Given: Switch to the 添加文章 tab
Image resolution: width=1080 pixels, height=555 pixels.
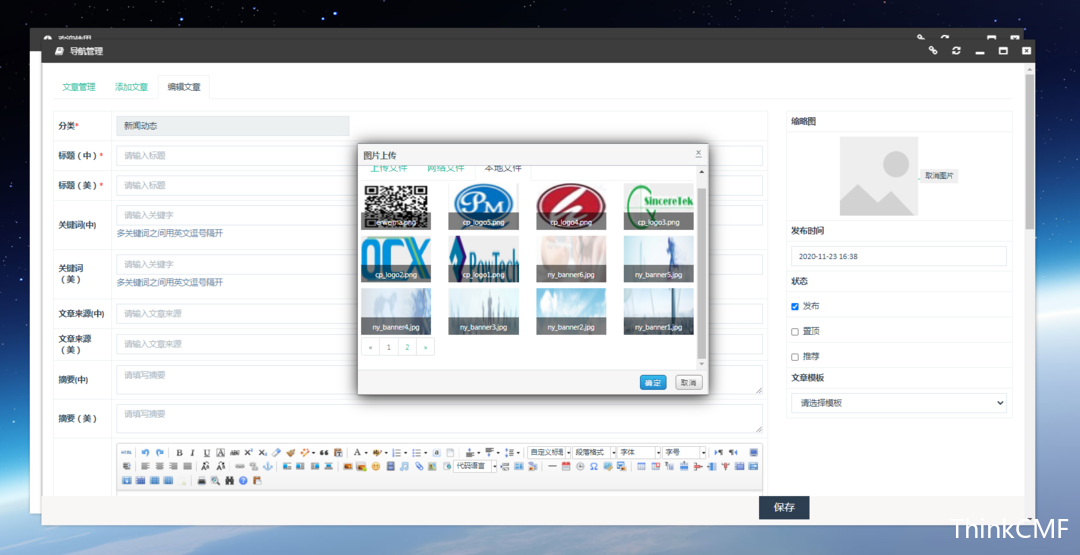Looking at the screenshot, I should 131,87.
